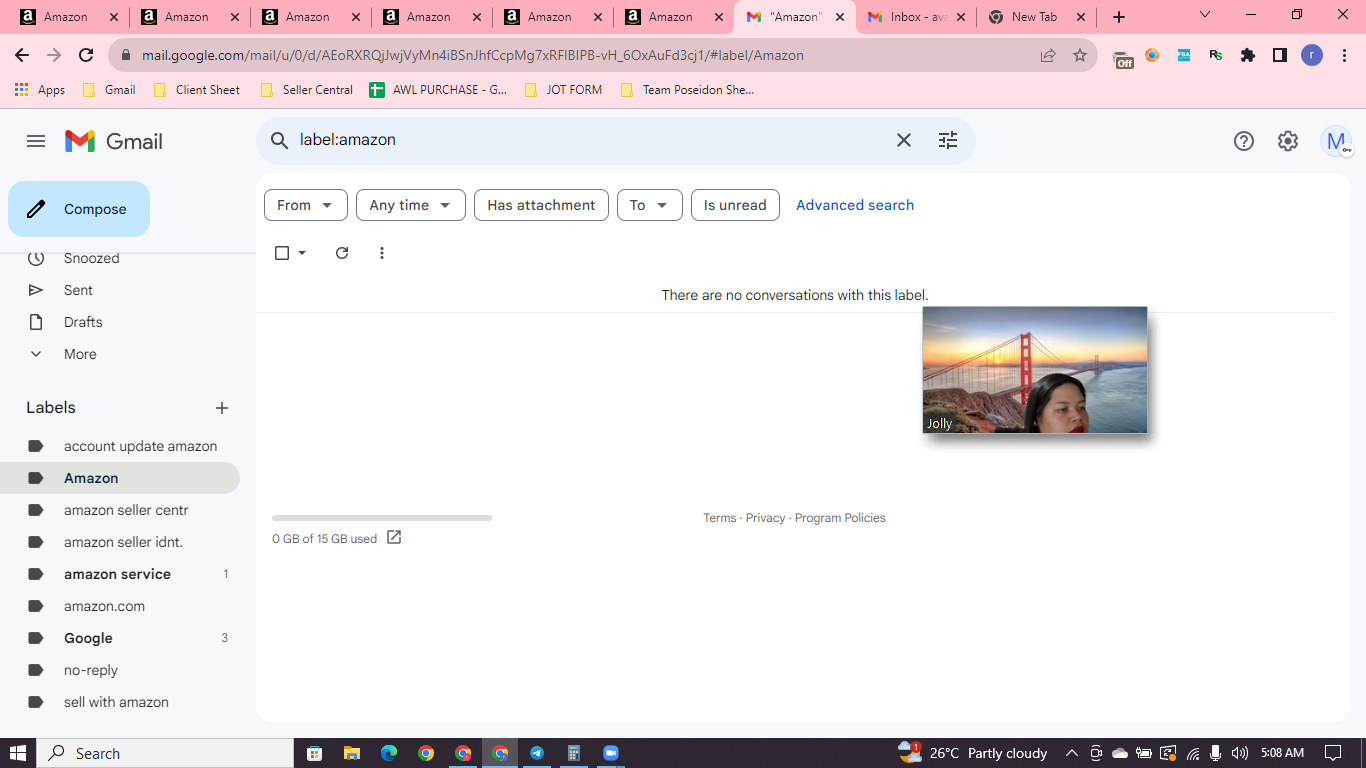Viewport: 1366px width, 768px height.
Task: Switch to the New Tab browser tab
Action: pos(1037,17)
